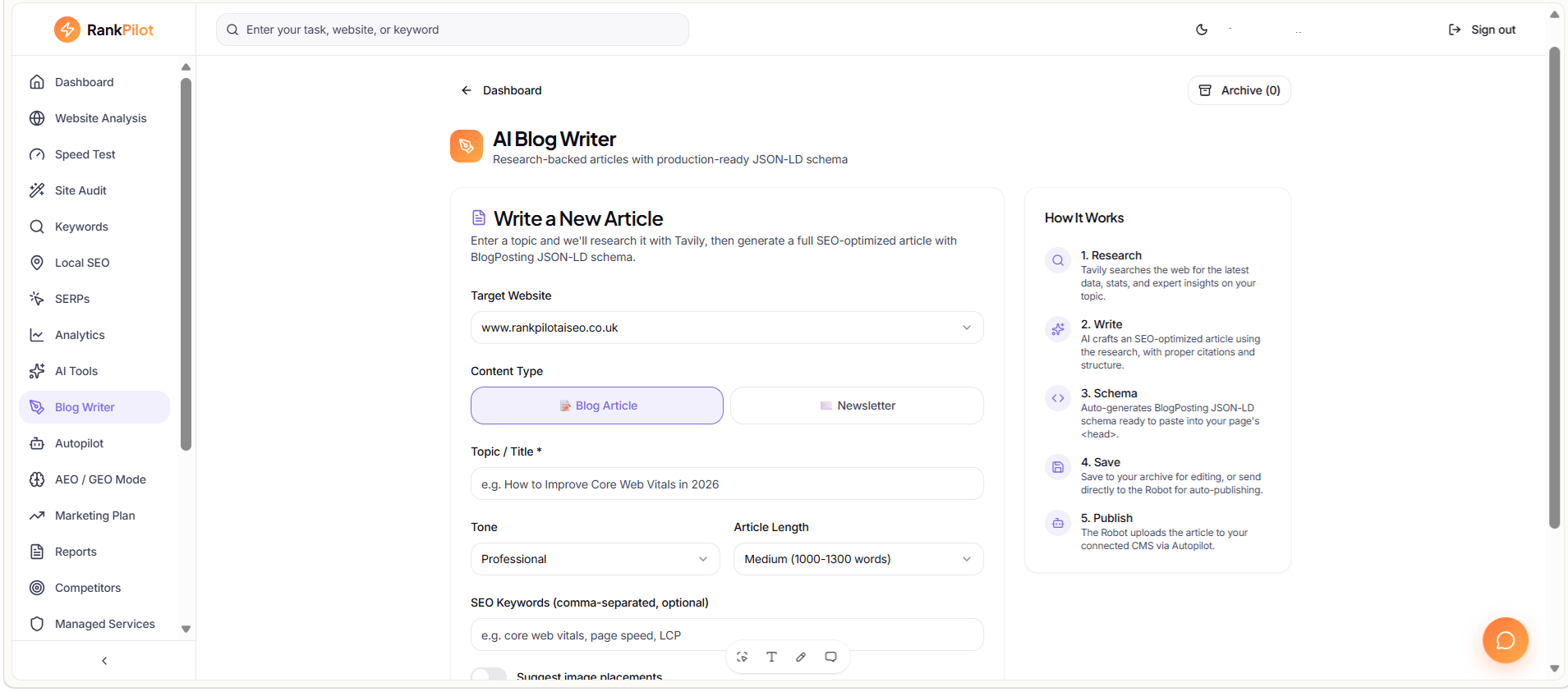Navigate to SERPs in the sidebar

tap(94, 299)
